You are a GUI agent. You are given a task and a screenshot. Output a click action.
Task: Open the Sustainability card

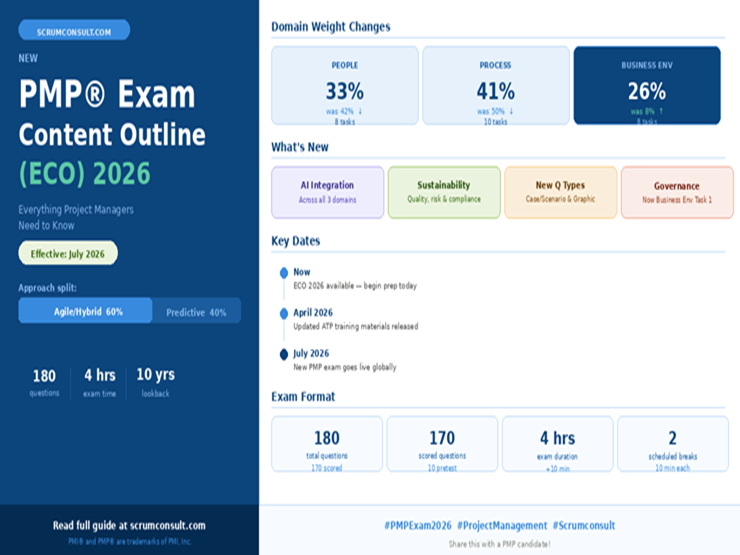[444, 192]
